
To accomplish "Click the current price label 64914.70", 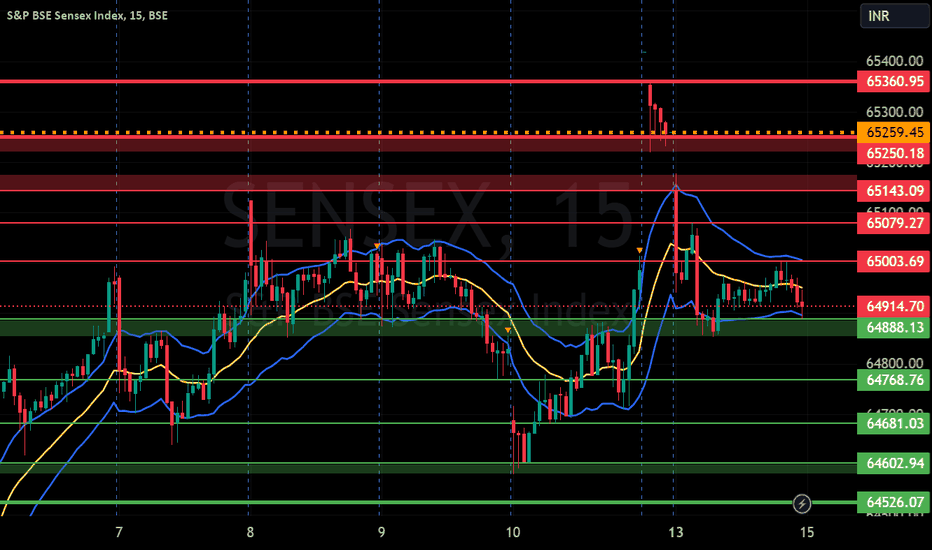I will (x=893, y=307).
